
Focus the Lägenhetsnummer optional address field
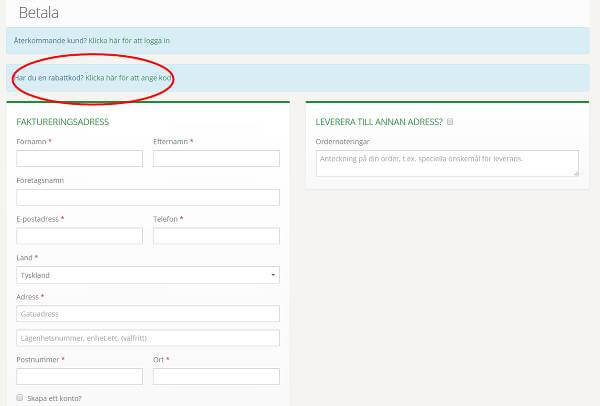148,338
